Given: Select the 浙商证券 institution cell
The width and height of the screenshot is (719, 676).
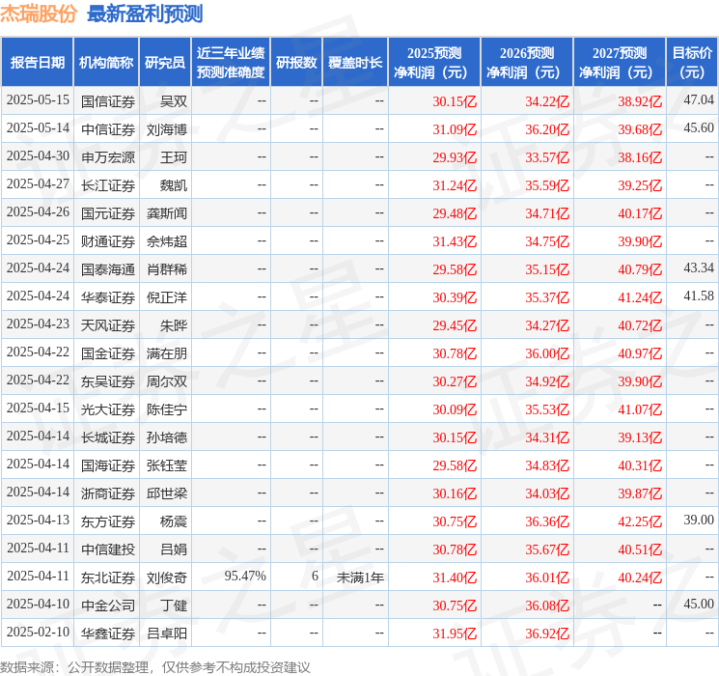Looking at the screenshot, I should [x=108, y=493].
